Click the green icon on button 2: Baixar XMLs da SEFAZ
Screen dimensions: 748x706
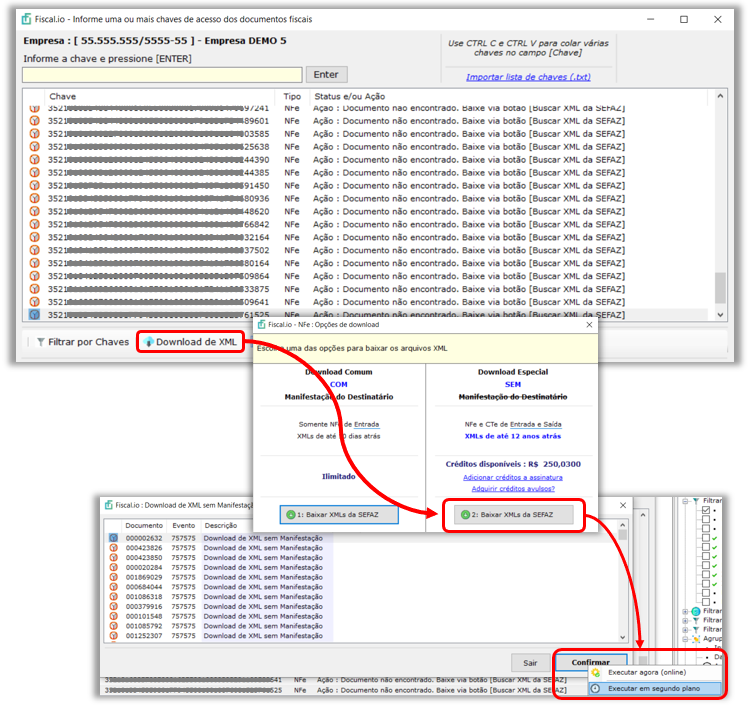(x=466, y=515)
